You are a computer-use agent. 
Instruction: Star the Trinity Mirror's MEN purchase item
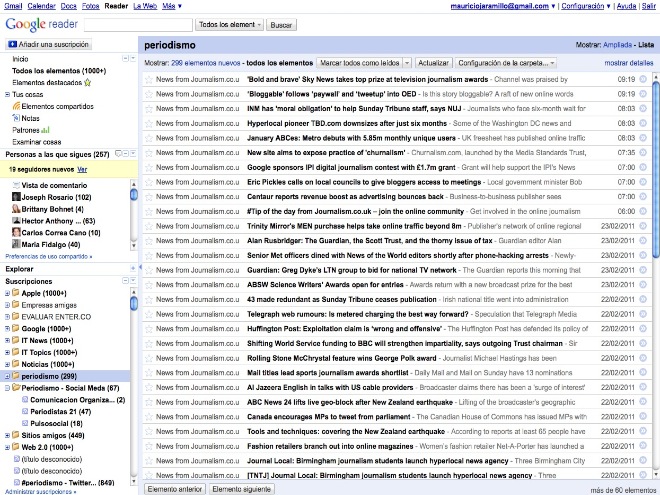point(149,226)
